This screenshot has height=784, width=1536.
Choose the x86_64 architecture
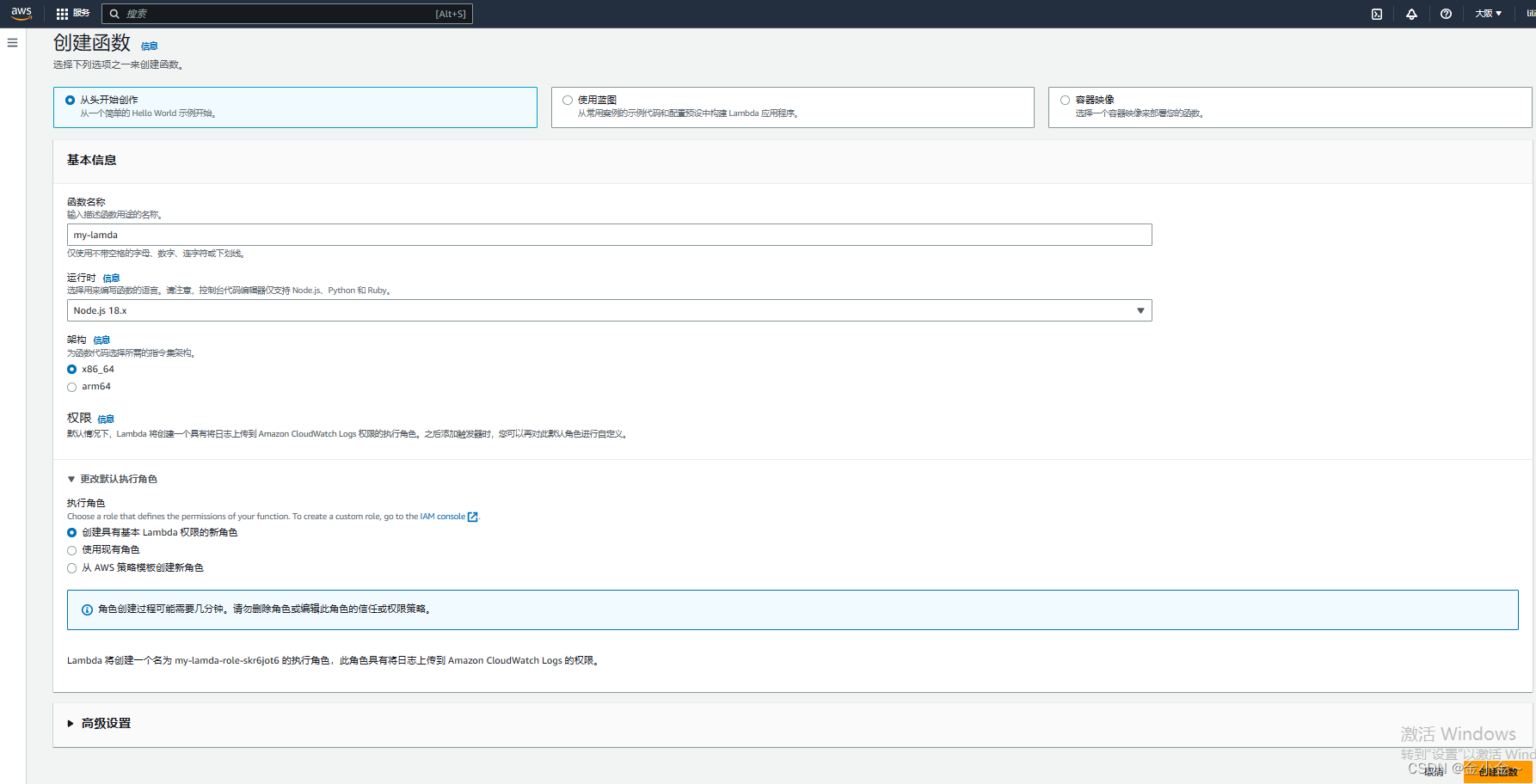tap(72, 370)
